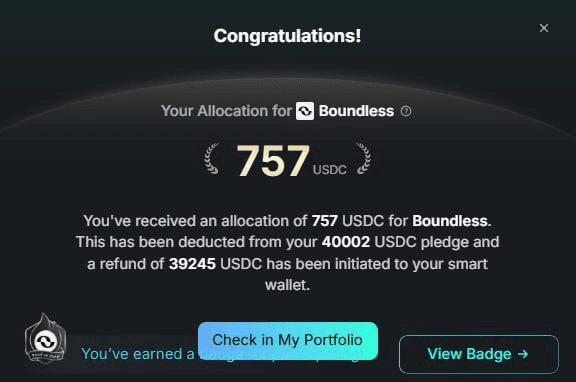Click bold Boundless in the description sentence
This screenshot has width=576, height=382.
point(450,221)
